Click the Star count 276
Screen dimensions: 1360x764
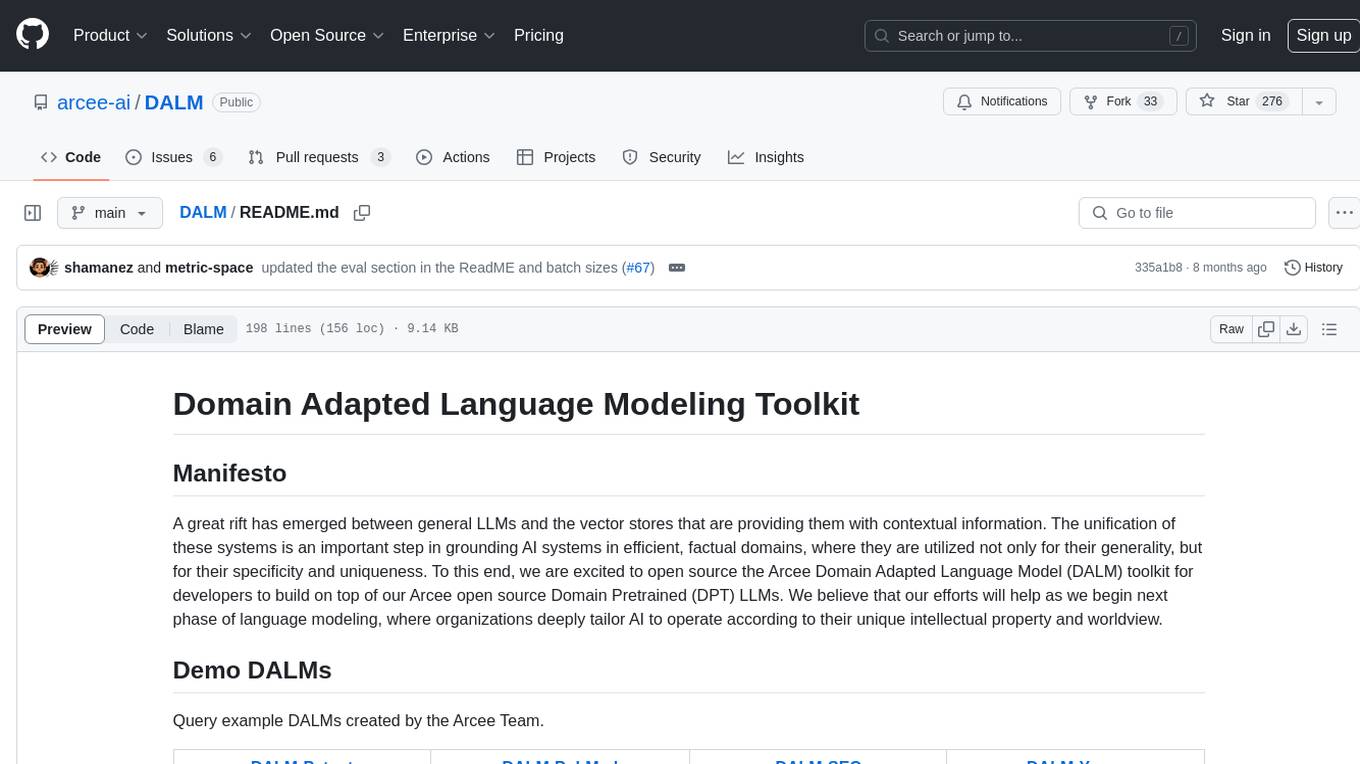coord(1272,102)
